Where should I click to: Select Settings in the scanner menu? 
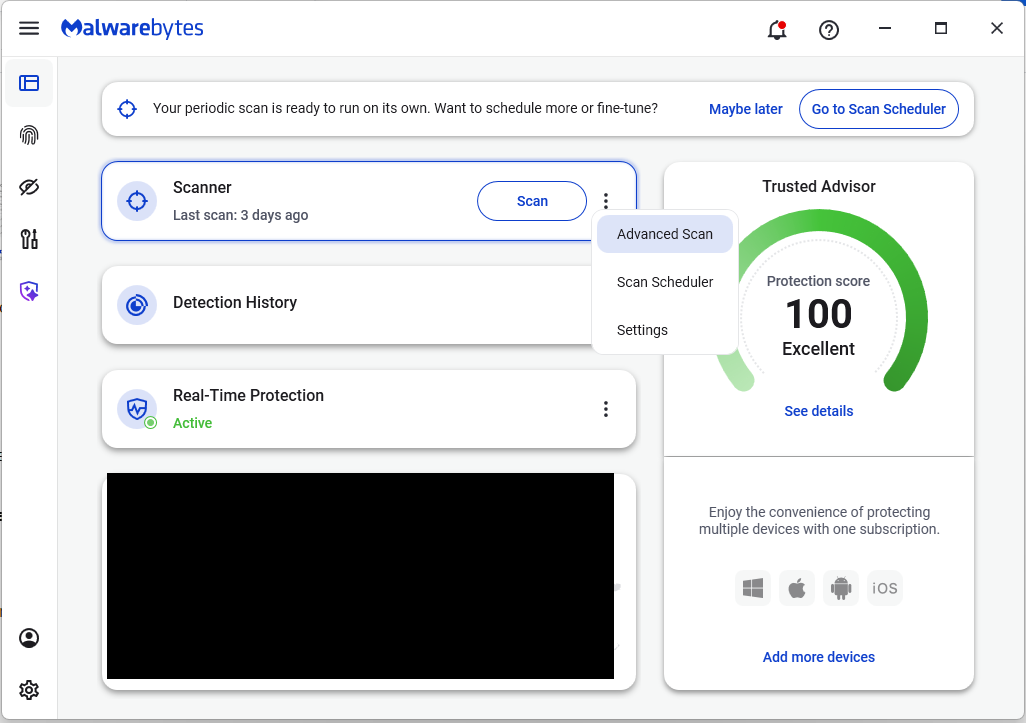pos(642,330)
